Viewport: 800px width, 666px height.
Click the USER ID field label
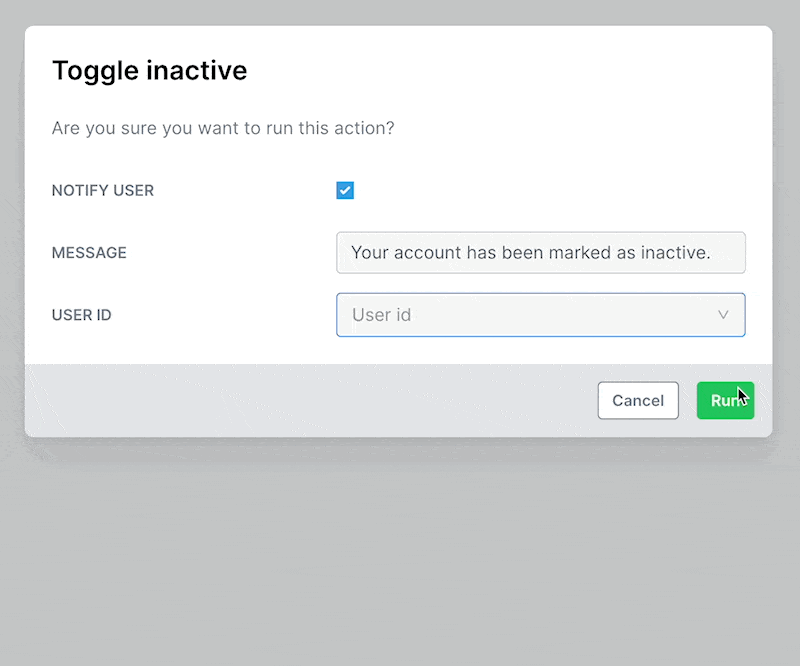pyautogui.click(x=82, y=315)
